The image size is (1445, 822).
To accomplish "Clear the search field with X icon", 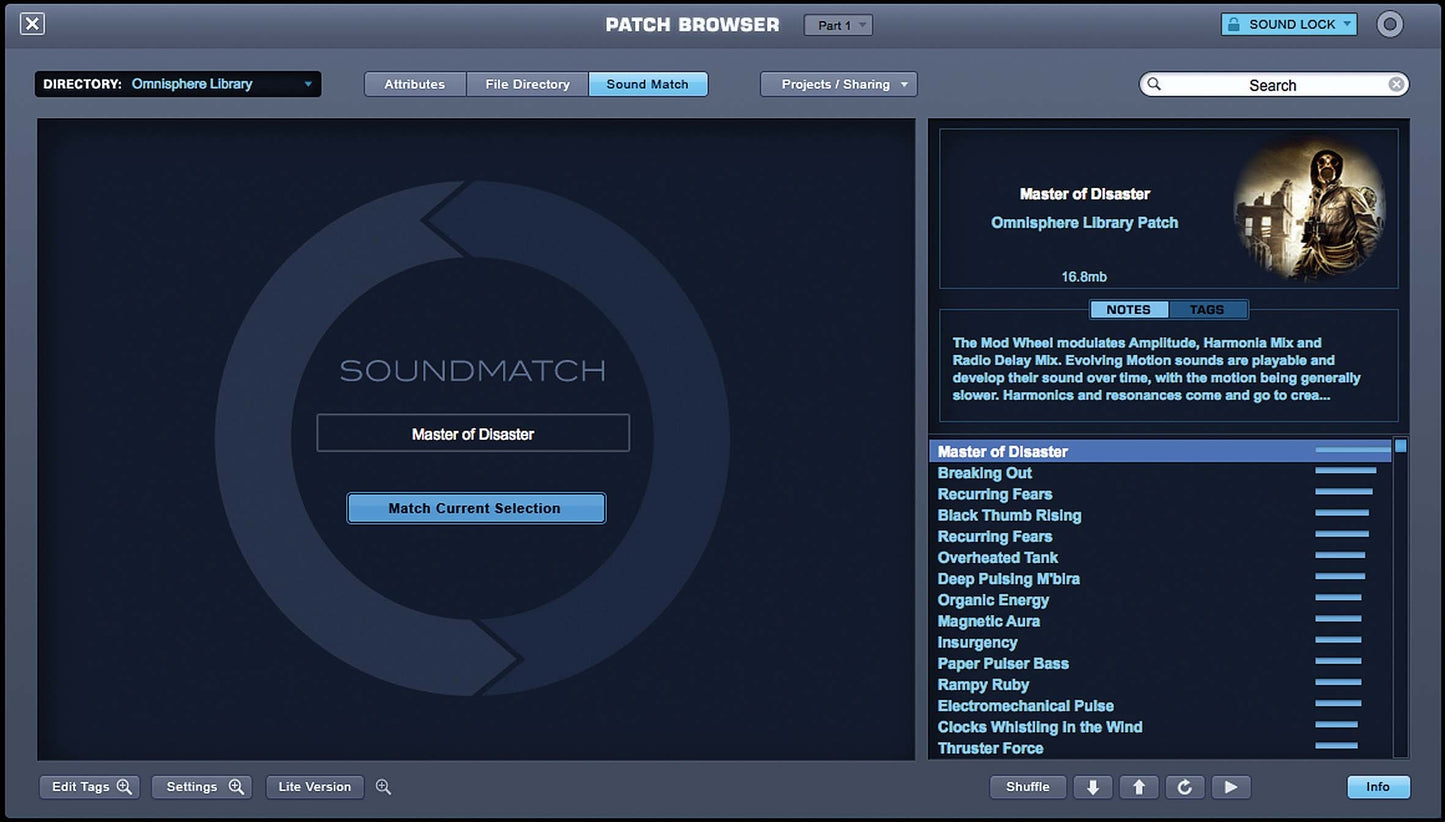I will (1396, 85).
